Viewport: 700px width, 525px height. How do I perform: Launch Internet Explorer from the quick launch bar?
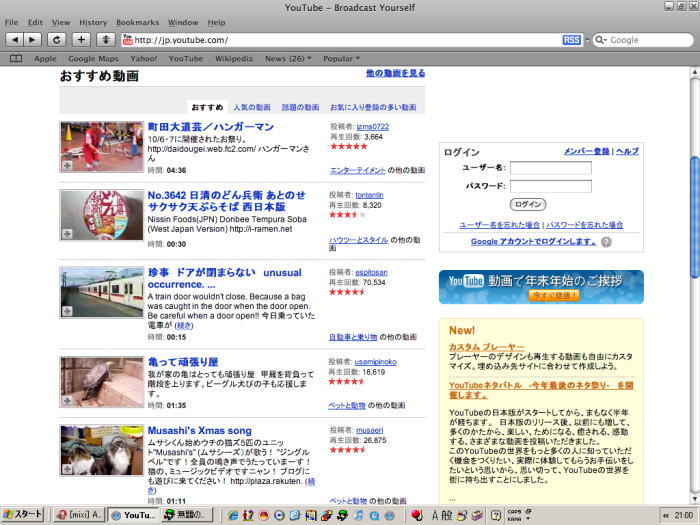coord(233,515)
